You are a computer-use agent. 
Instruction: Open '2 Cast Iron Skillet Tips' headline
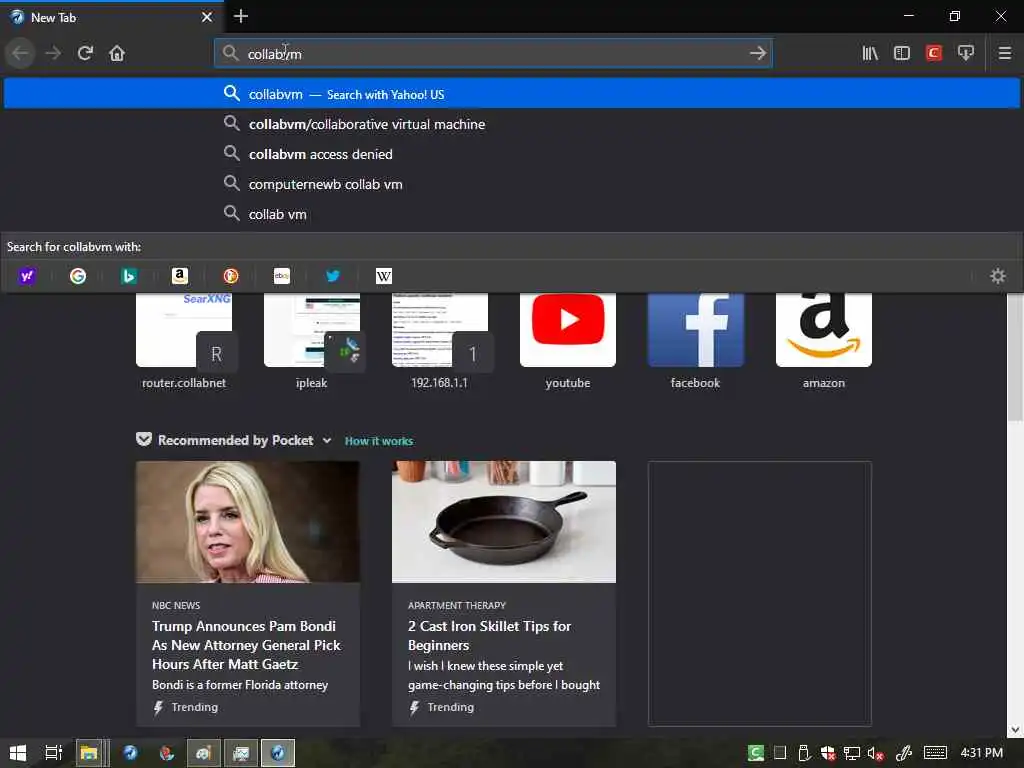489,635
